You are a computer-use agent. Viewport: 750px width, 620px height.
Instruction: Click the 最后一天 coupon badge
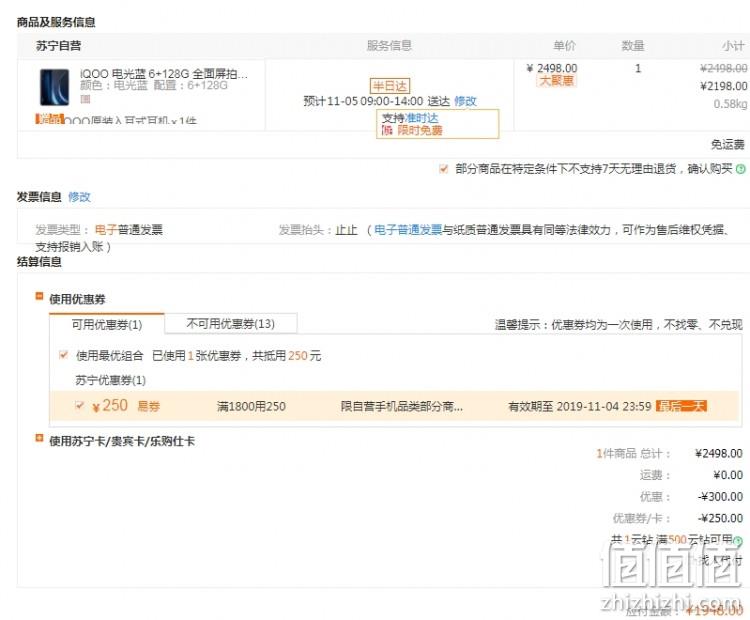682,406
